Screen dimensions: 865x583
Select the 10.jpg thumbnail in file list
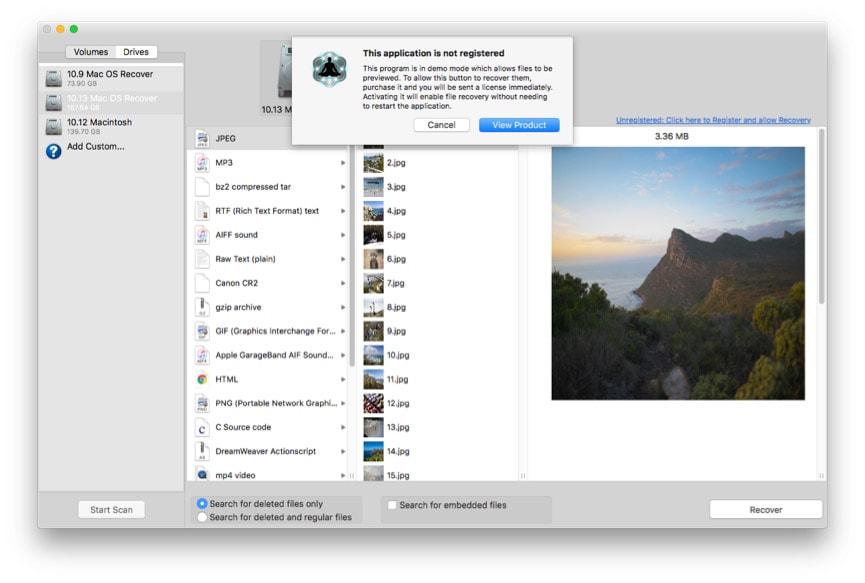pyautogui.click(x=373, y=355)
